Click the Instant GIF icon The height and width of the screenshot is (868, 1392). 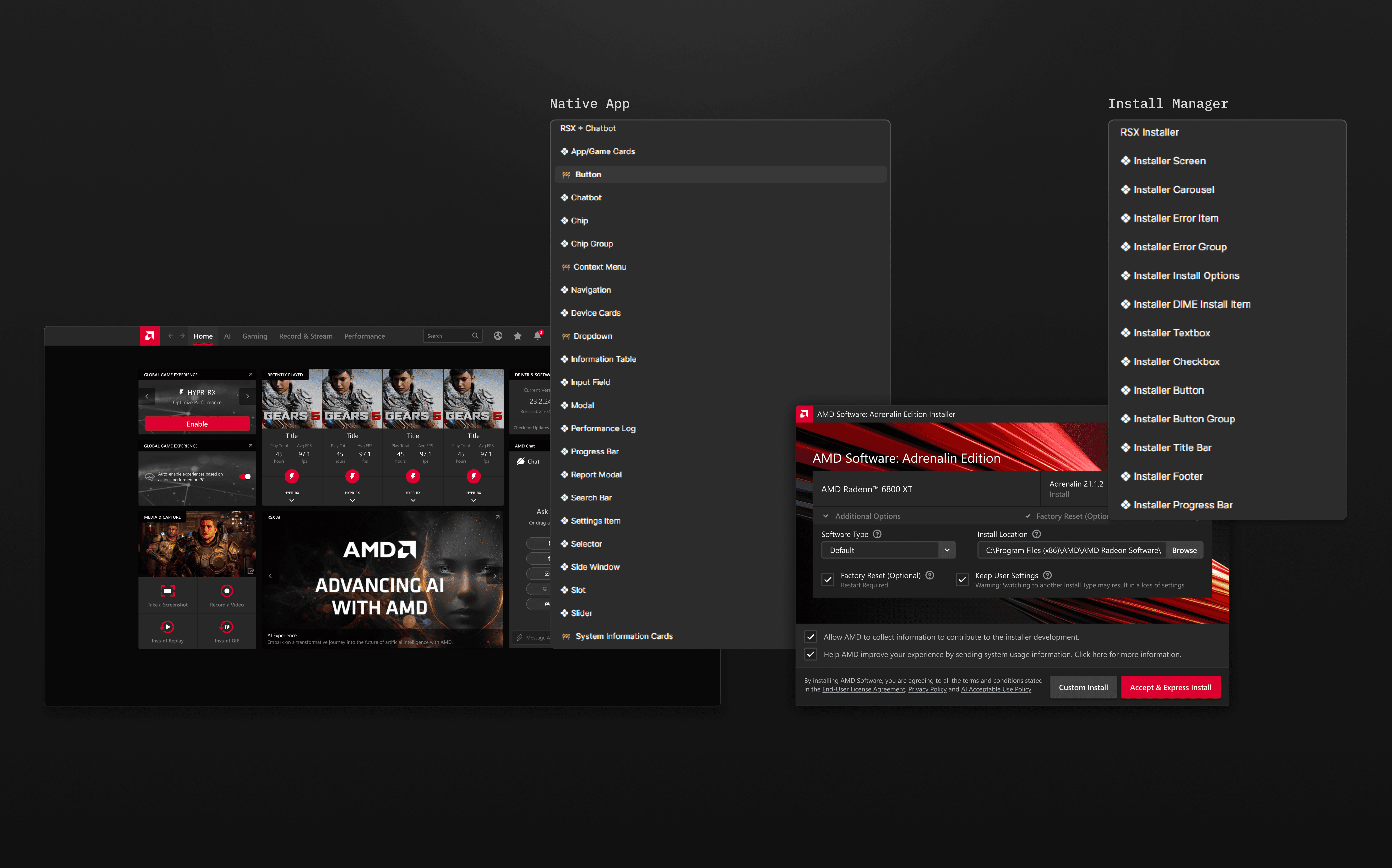coord(227,627)
